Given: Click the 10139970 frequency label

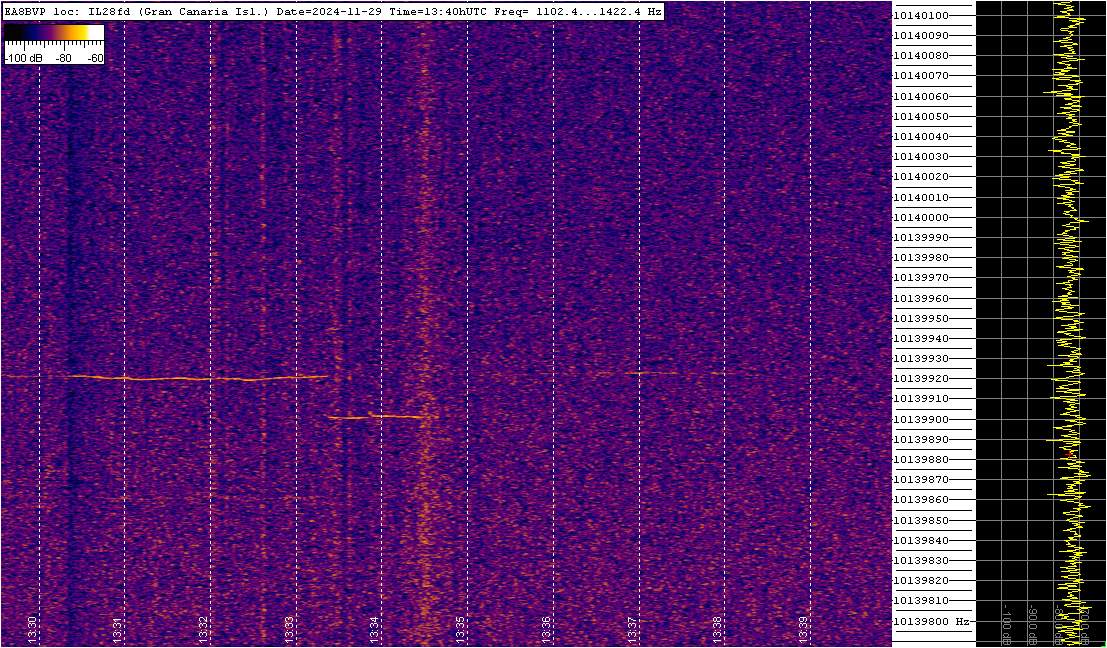Looking at the screenshot, I should [x=921, y=278].
